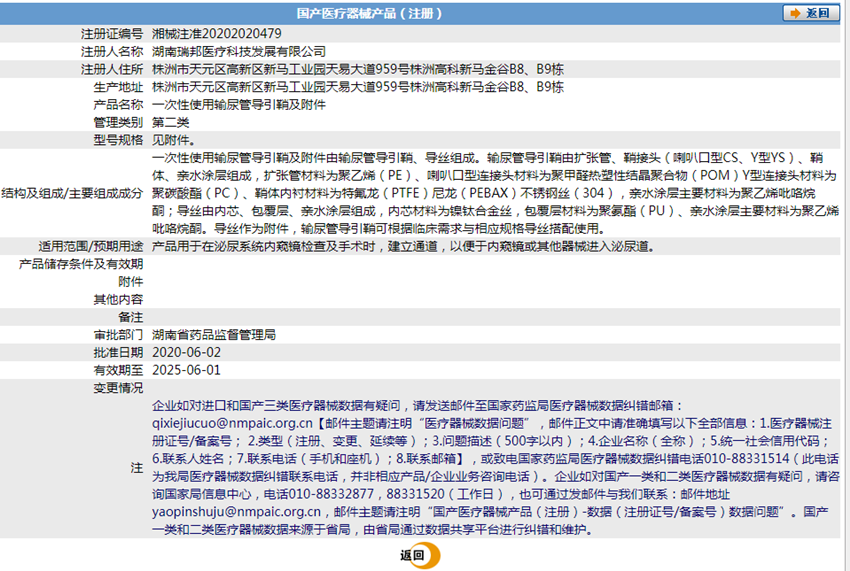The width and height of the screenshot is (850, 571).
Task: Click registration number 湘械注准20202020479
Action: [x=217, y=34]
